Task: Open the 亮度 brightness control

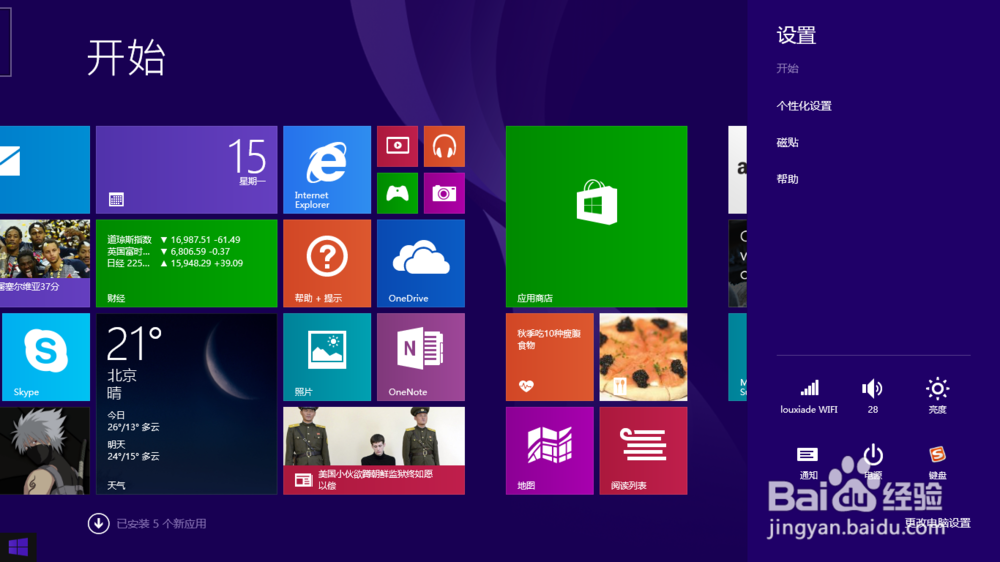Action: (x=937, y=396)
